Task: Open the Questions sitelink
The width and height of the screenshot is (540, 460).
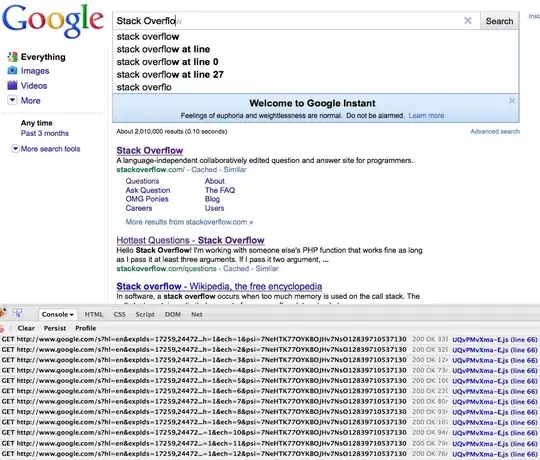Action: 142,181
